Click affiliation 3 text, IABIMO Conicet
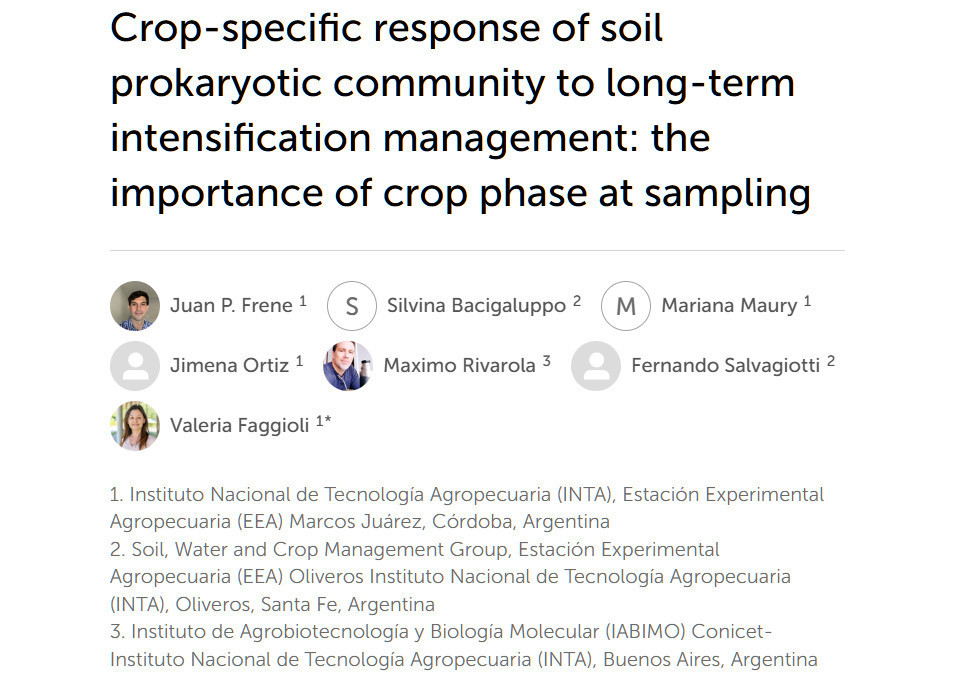This screenshot has height=675, width=957. click(463, 645)
